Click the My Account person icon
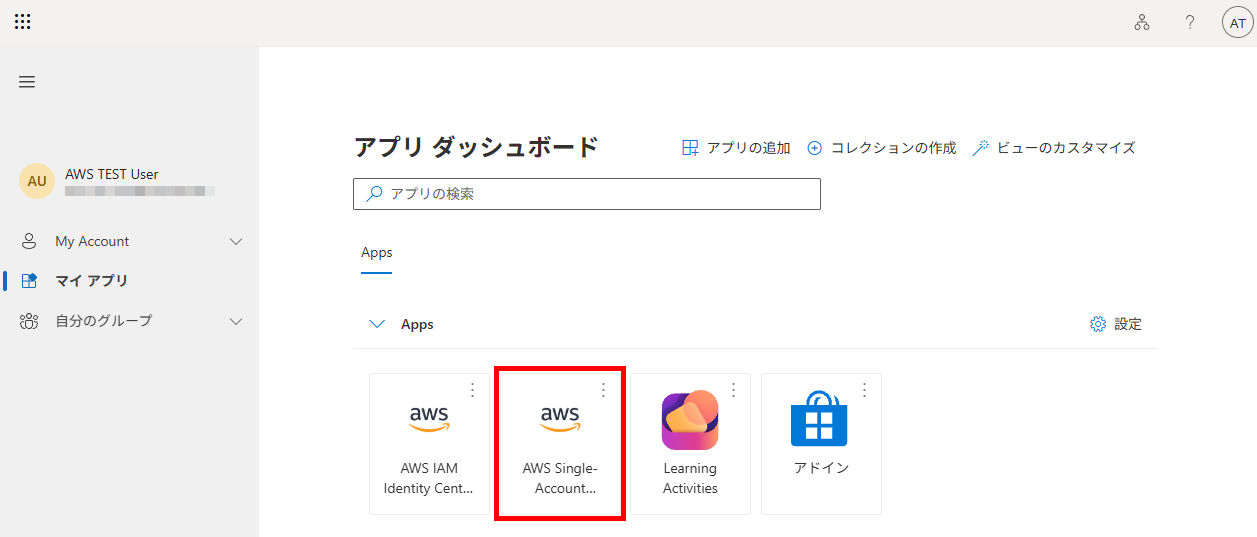Image resolution: width=1257 pixels, height=537 pixels. point(29,241)
